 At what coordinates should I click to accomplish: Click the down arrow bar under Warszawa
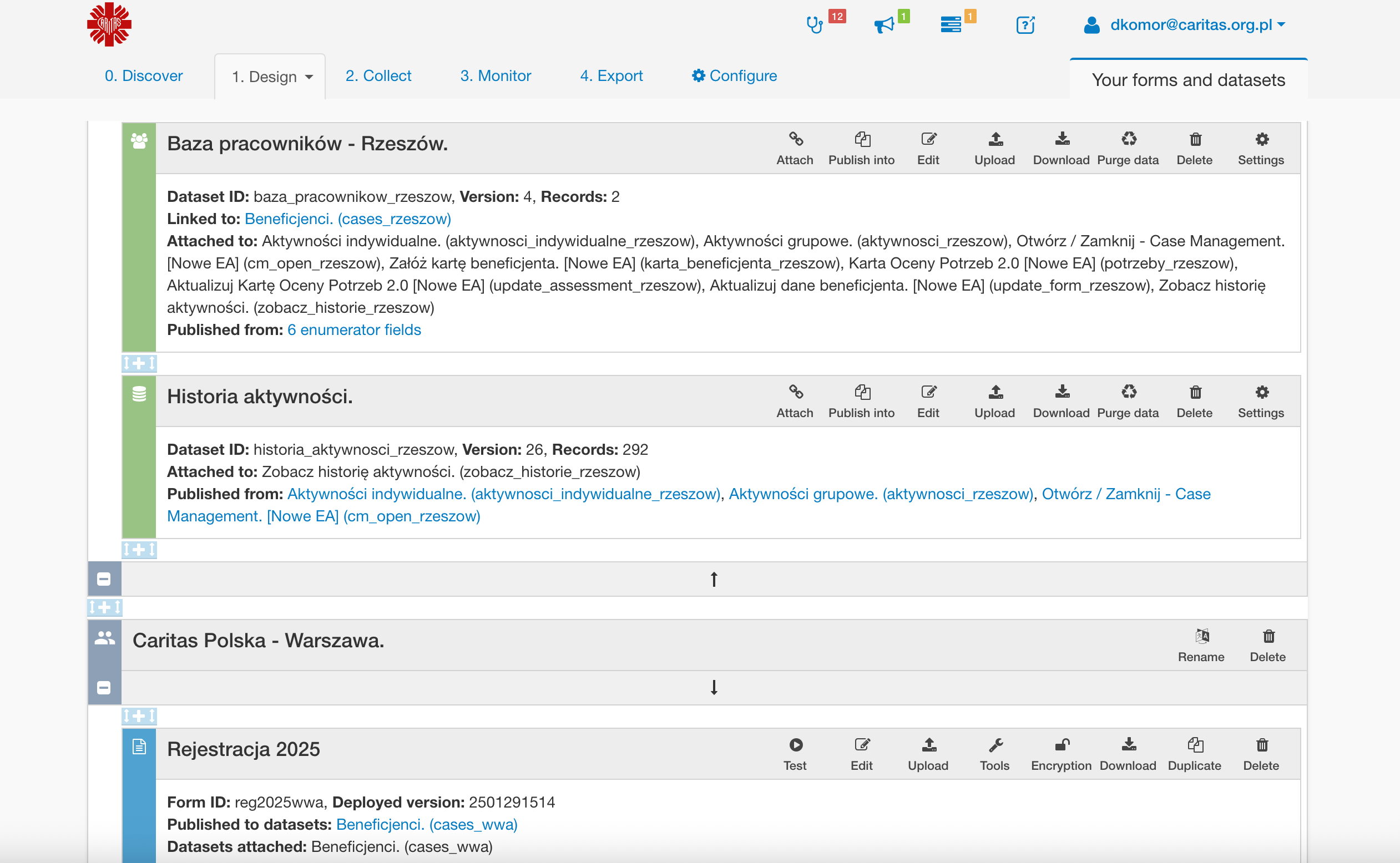(714, 687)
